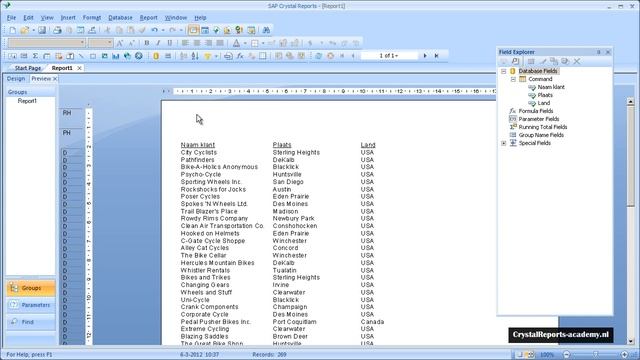This screenshot has height=360, width=640.
Task: Click the zoom out minus button
Action: point(567,354)
